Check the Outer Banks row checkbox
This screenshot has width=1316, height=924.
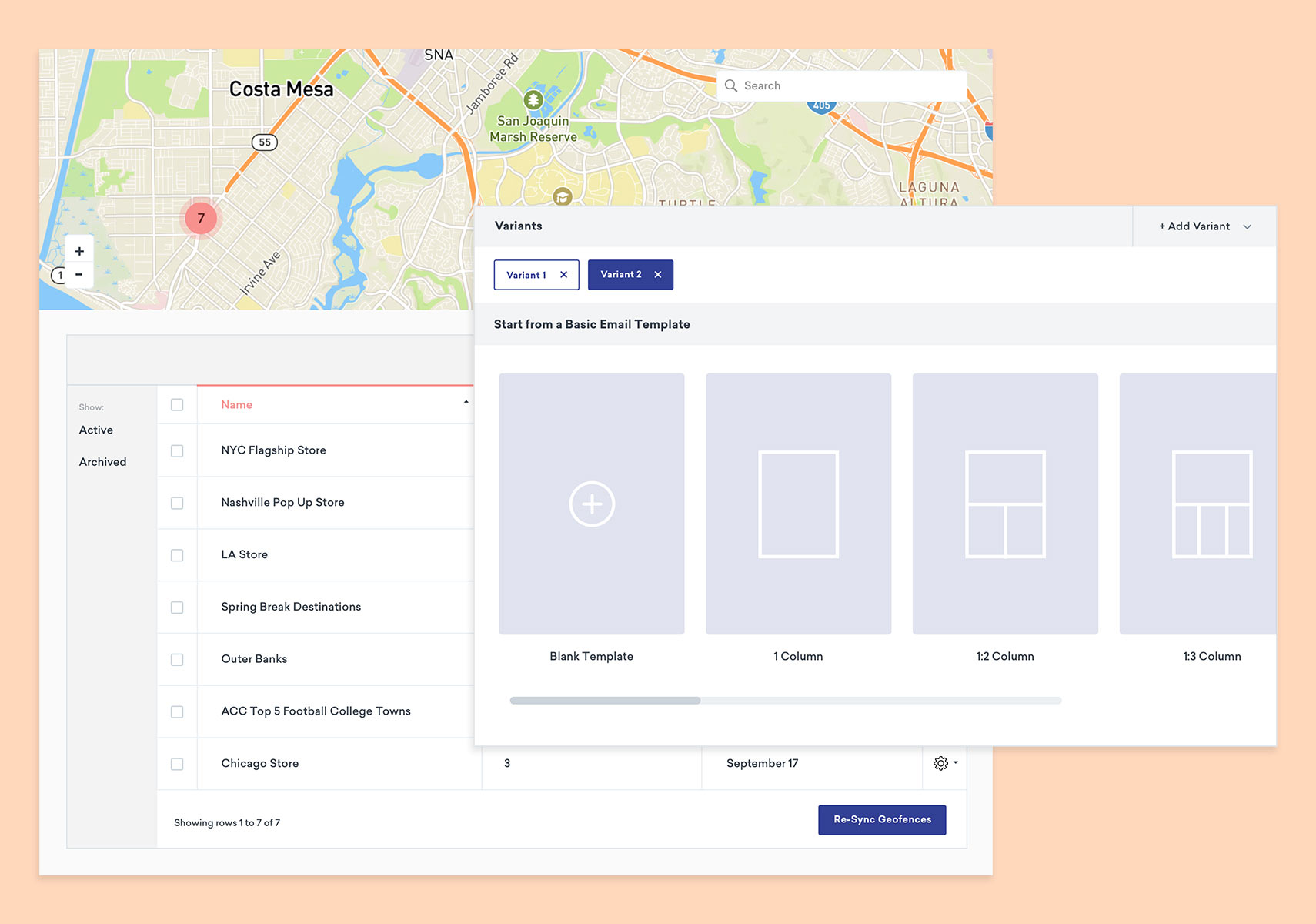(177, 660)
